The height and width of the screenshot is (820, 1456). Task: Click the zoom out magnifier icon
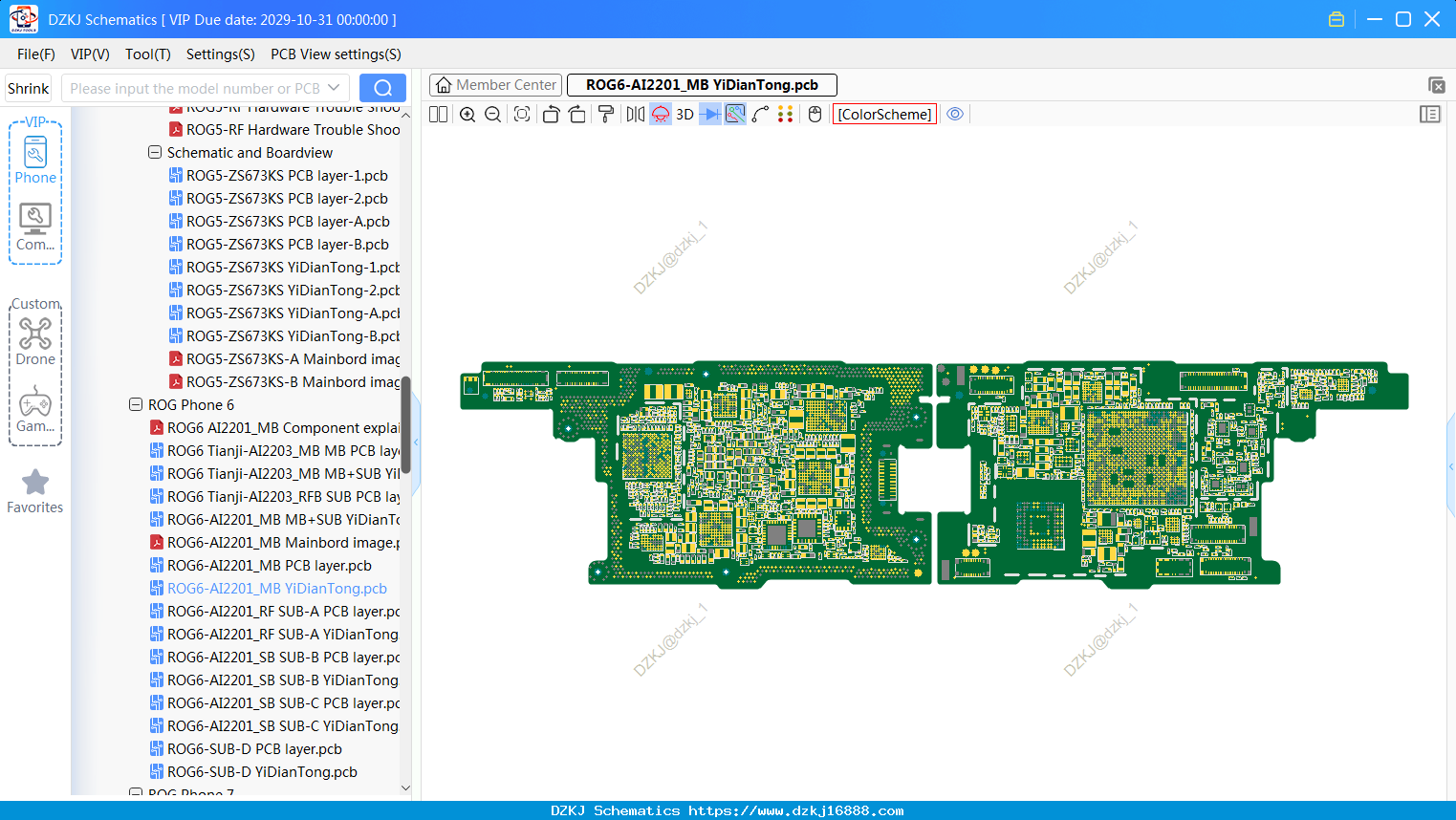click(492, 114)
